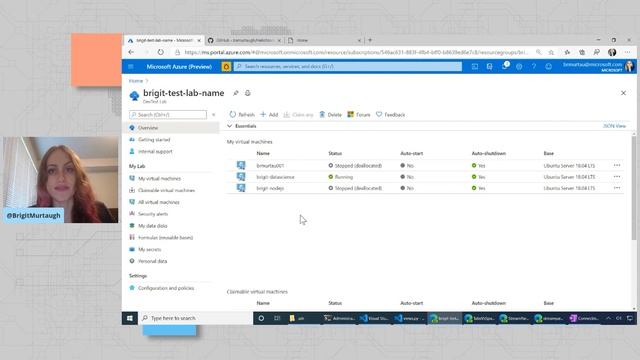Go back with the browser back arrow
Image resolution: width=640 pixels, height=360 pixels.
[131, 52]
